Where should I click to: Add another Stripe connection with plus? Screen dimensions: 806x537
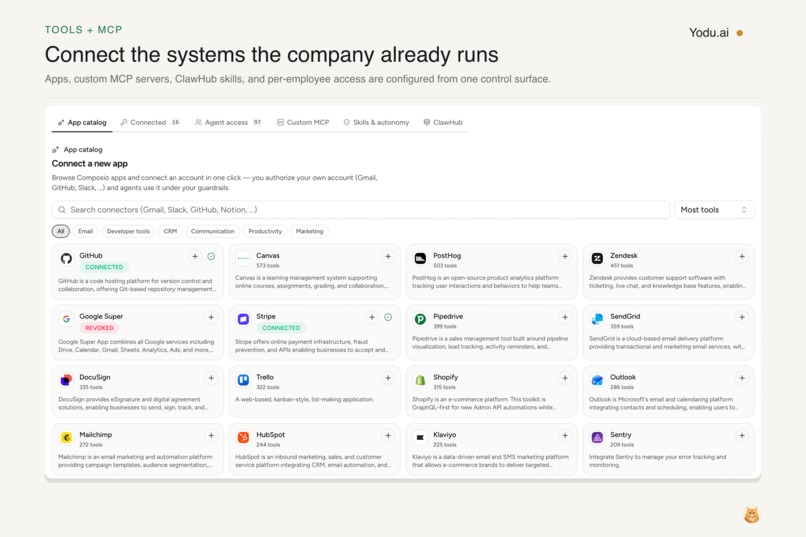(372, 317)
